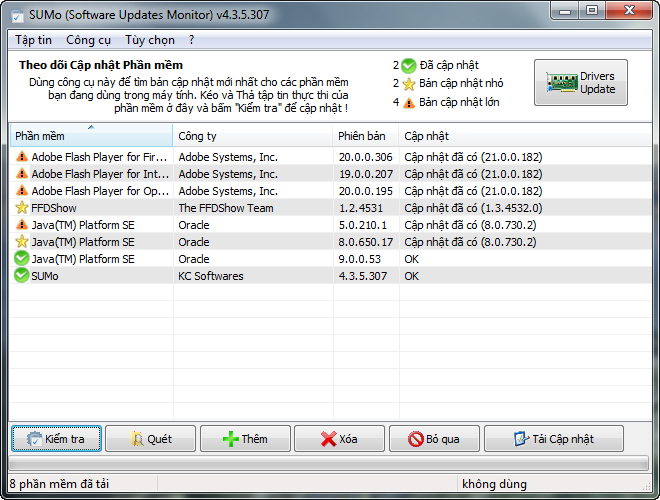Click version 20.0.0.306 cell

click(365, 157)
